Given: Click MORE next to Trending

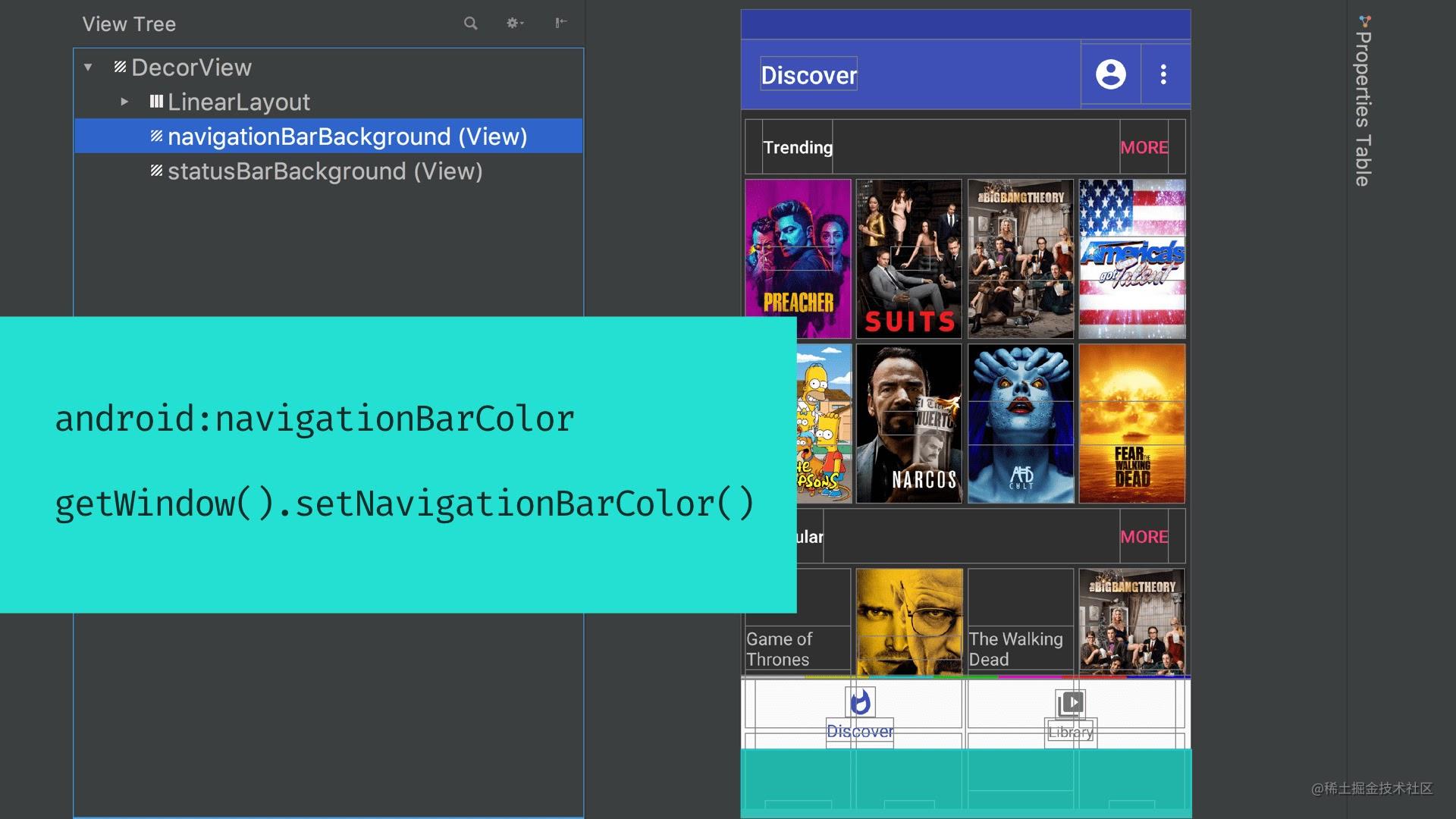Looking at the screenshot, I should click(x=1144, y=147).
